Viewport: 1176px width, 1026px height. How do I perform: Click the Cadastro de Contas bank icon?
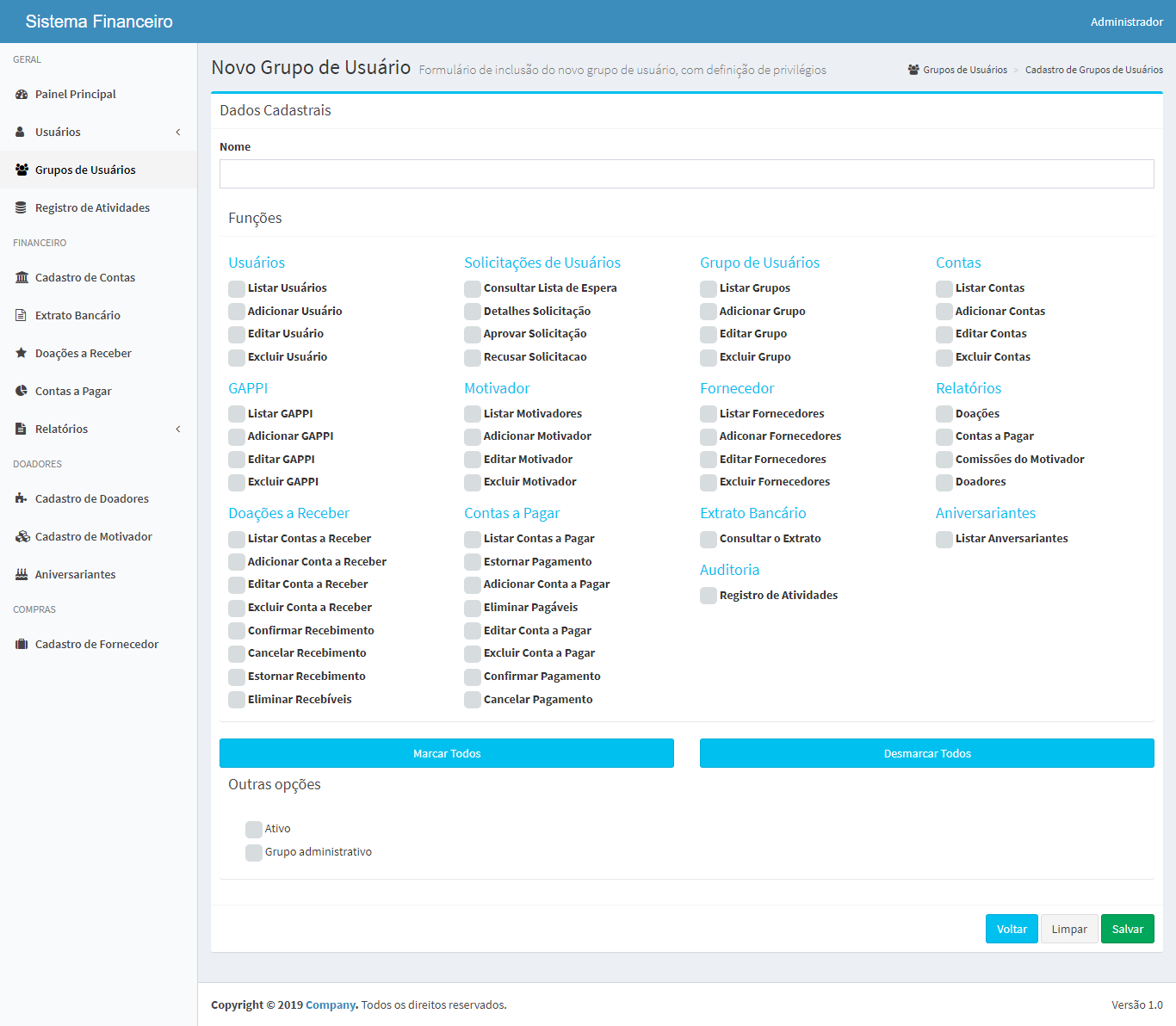(22, 278)
